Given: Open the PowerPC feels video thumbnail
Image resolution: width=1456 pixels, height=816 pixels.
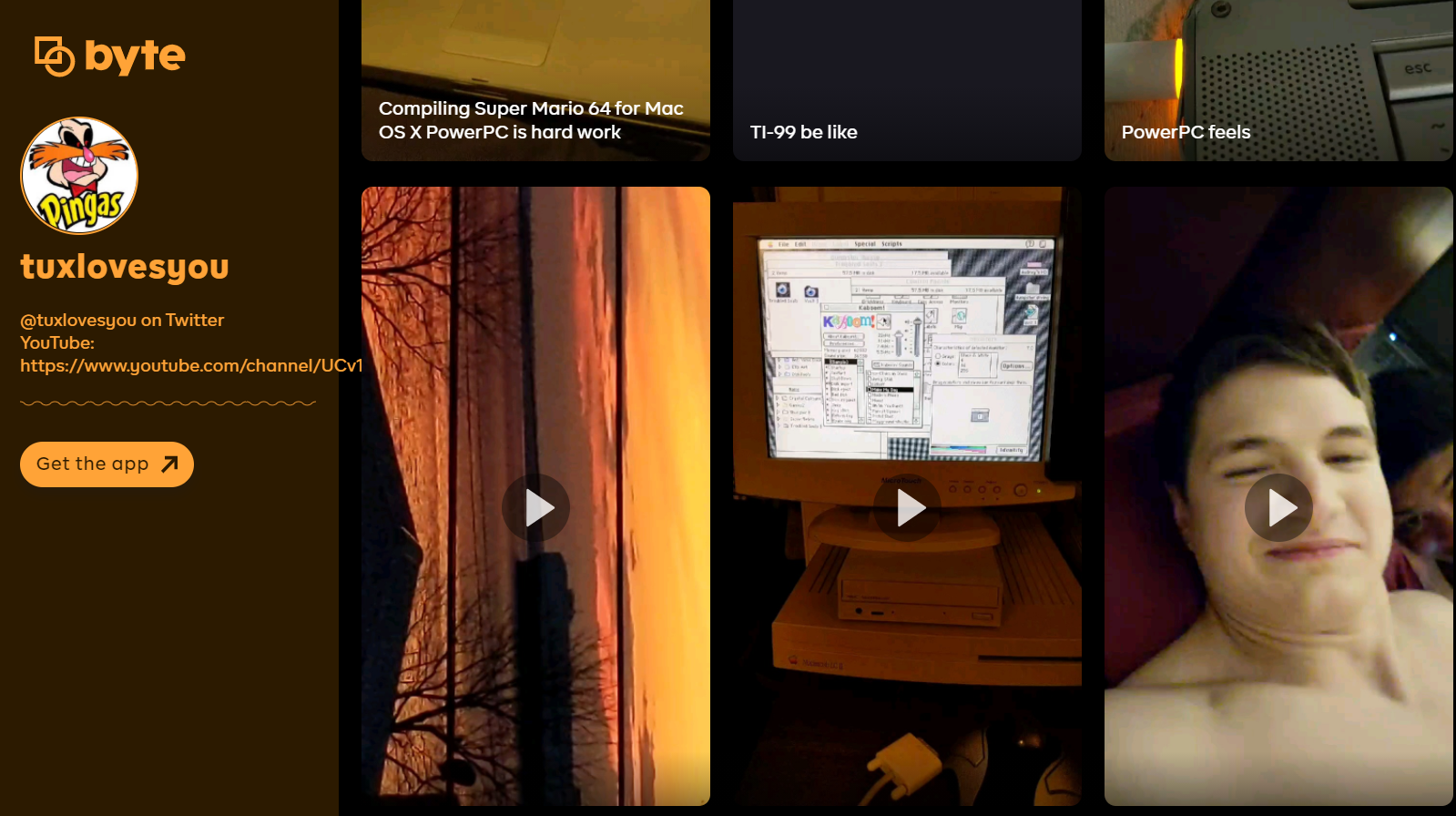Looking at the screenshot, I should coord(1278,55).
